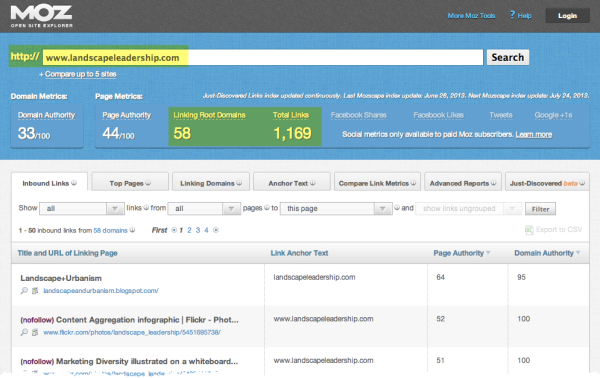The width and height of the screenshot is (600, 378).
Task: Click info icon on the Anchor Text tab
Action: pyautogui.click(x=313, y=183)
